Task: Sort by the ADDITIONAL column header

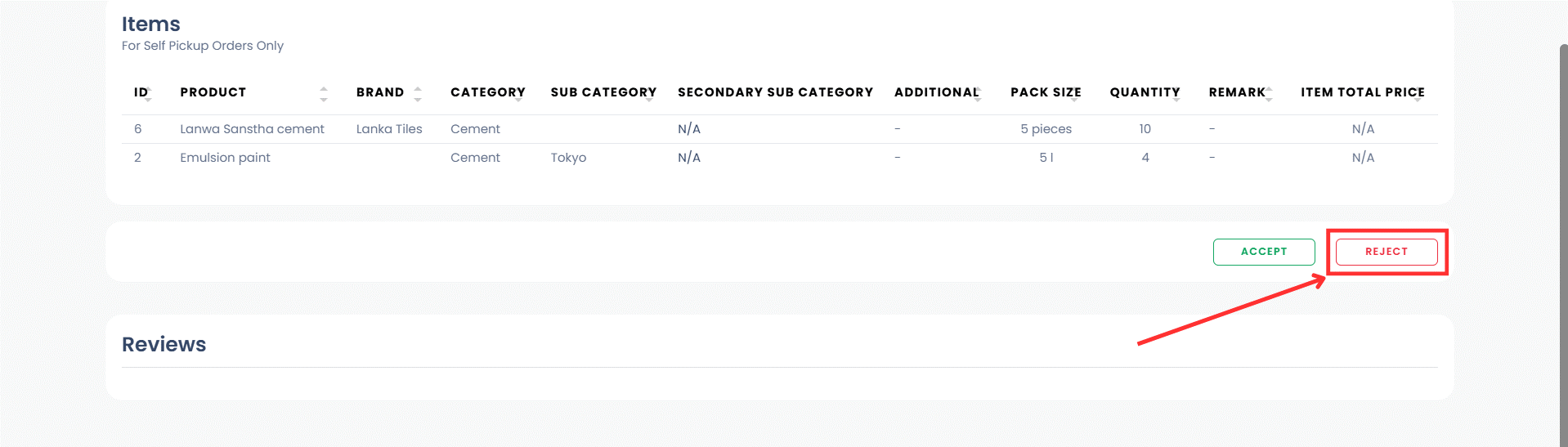Action: (x=936, y=92)
